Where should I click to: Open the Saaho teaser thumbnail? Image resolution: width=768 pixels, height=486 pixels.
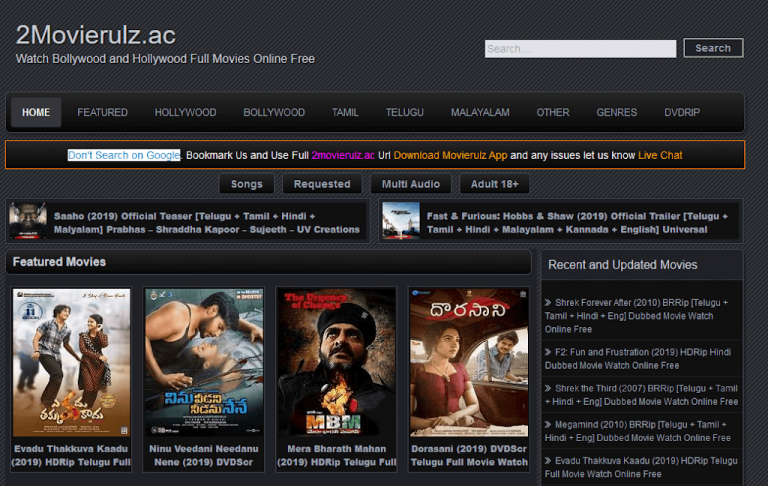point(28,221)
